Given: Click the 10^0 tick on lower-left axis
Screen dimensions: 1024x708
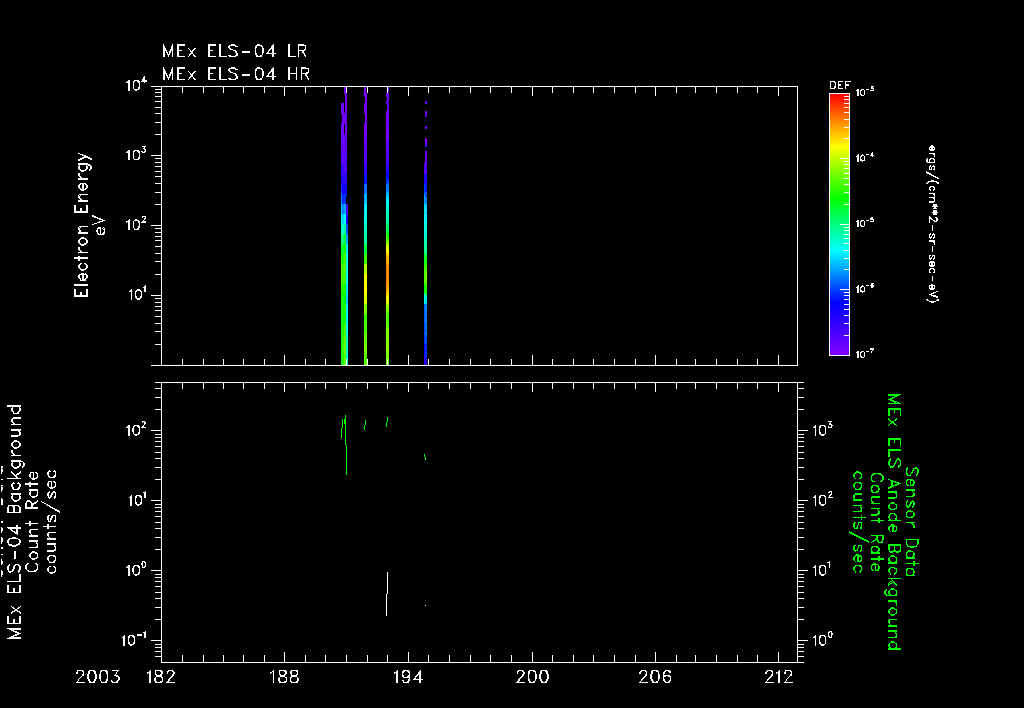Looking at the screenshot, I should point(136,571).
